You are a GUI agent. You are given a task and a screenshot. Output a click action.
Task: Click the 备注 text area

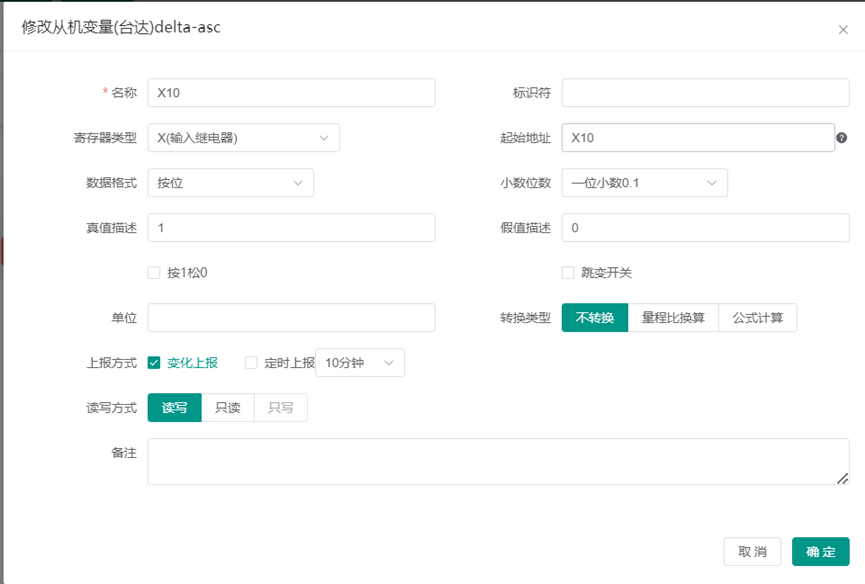(498, 462)
